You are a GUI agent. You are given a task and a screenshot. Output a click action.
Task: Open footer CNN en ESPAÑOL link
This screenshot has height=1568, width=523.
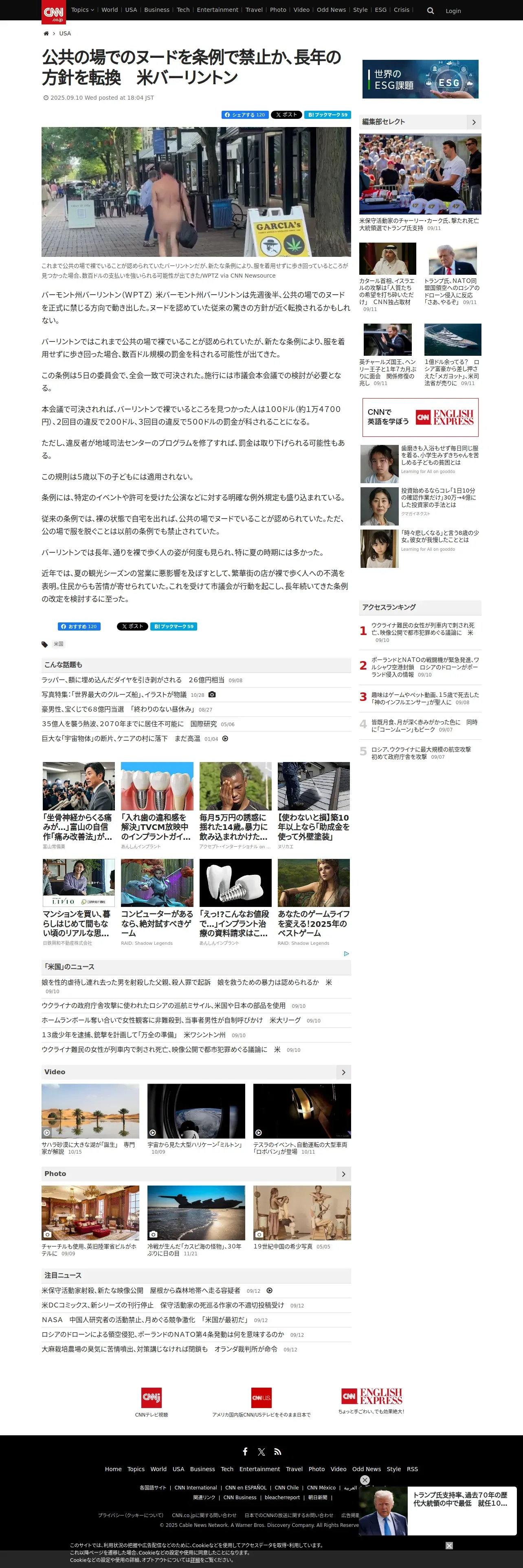[x=246, y=1488]
